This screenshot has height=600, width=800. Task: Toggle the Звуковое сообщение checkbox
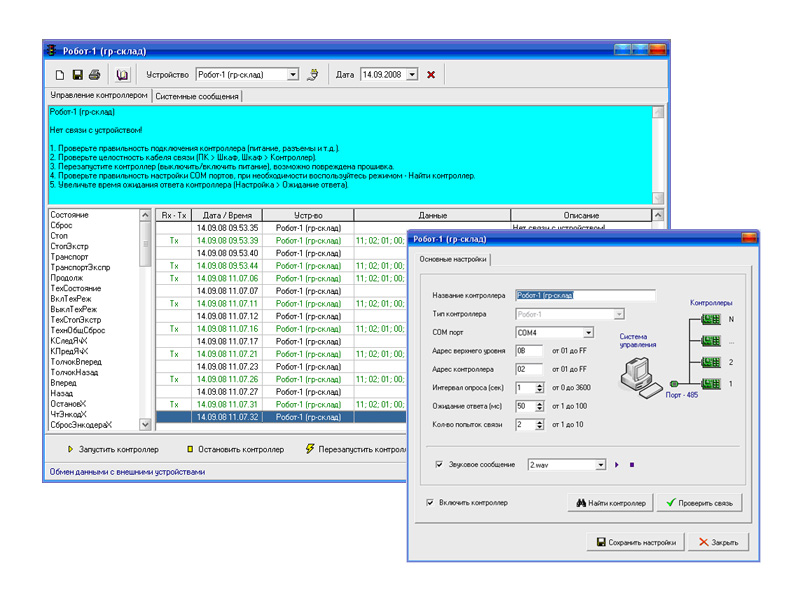440,465
